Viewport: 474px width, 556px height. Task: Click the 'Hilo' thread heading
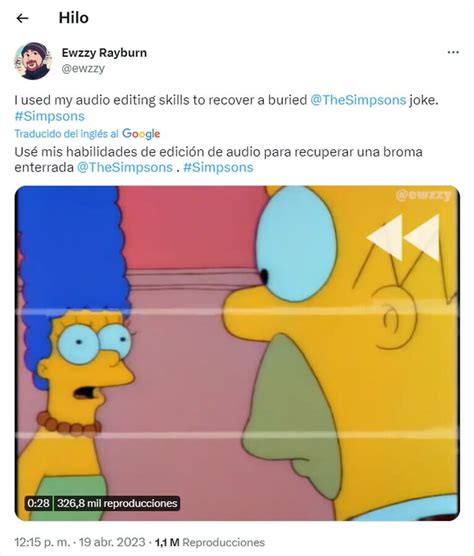tap(74, 18)
